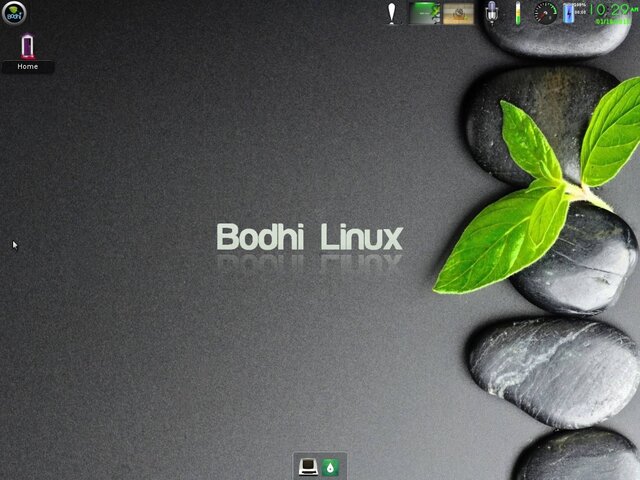This screenshot has height=480, width=640.
Task: Click the exclamation mark notification icon
Action: (x=392, y=13)
